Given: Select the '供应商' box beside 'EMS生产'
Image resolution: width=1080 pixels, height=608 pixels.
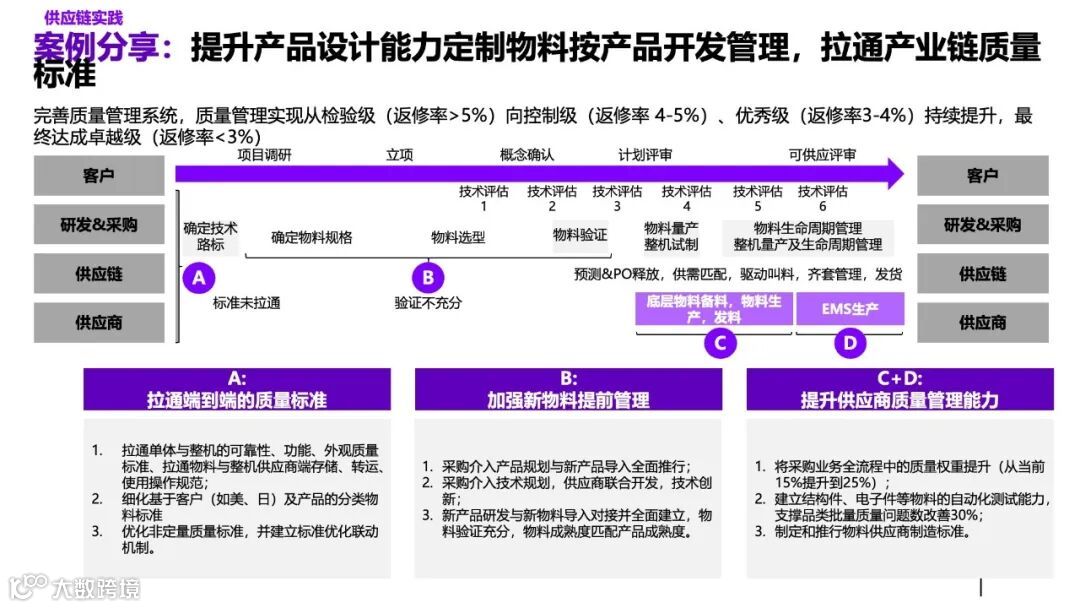Looking at the screenshot, I should pos(982,322).
